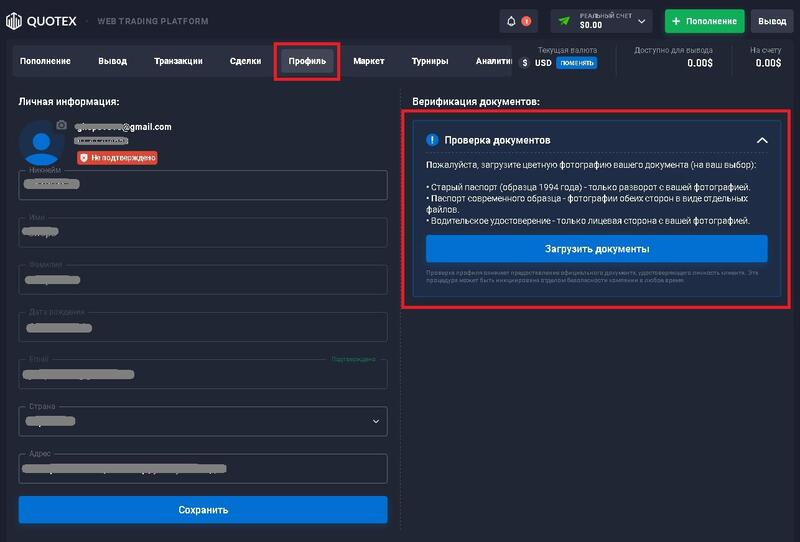Click into the Адрес input field
Screen dimensions: 800x542
[x=203, y=469]
